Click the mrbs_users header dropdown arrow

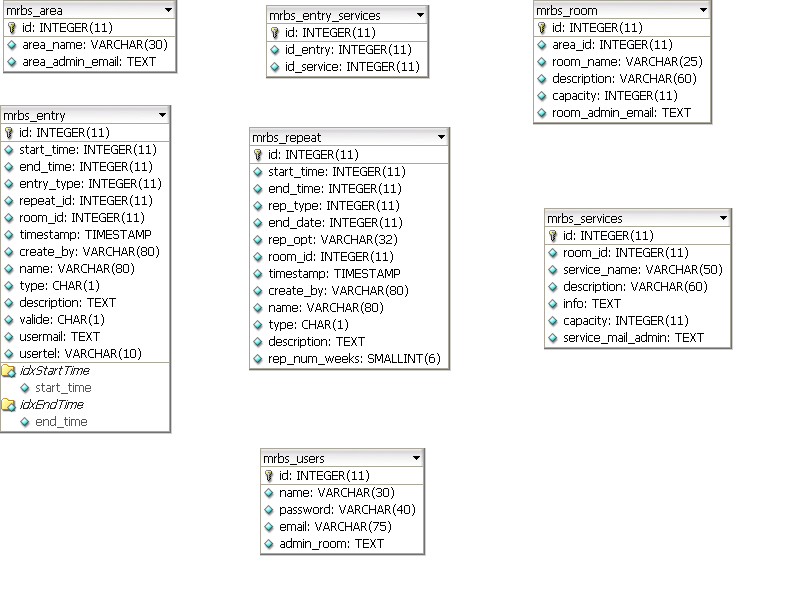pyautogui.click(x=415, y=458)
